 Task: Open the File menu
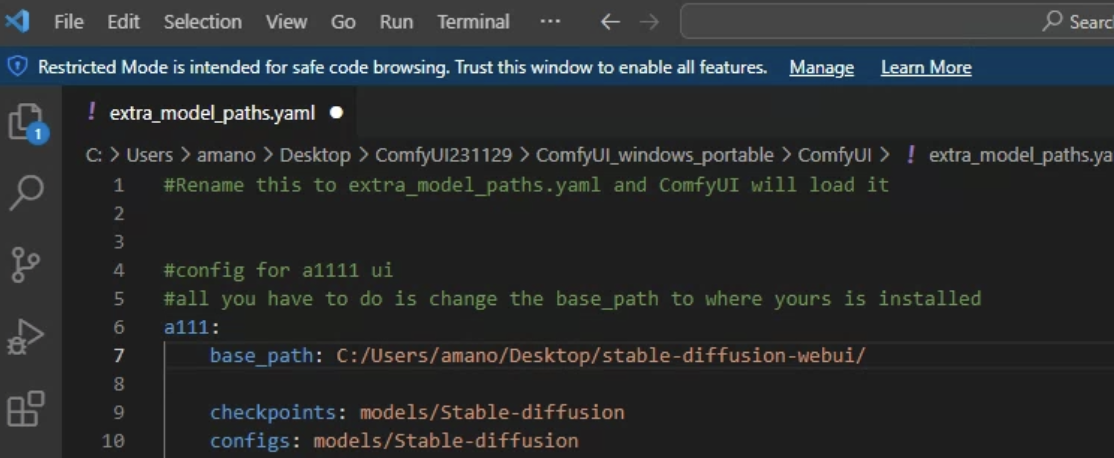(69, 22)
